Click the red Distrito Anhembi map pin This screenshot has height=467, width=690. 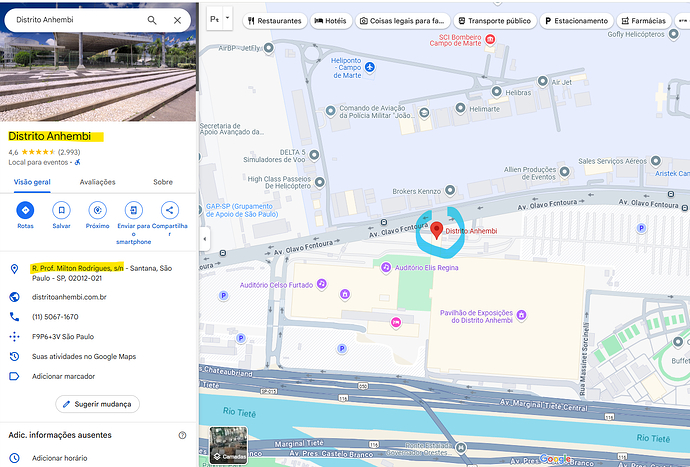click(x=436, y=230)
